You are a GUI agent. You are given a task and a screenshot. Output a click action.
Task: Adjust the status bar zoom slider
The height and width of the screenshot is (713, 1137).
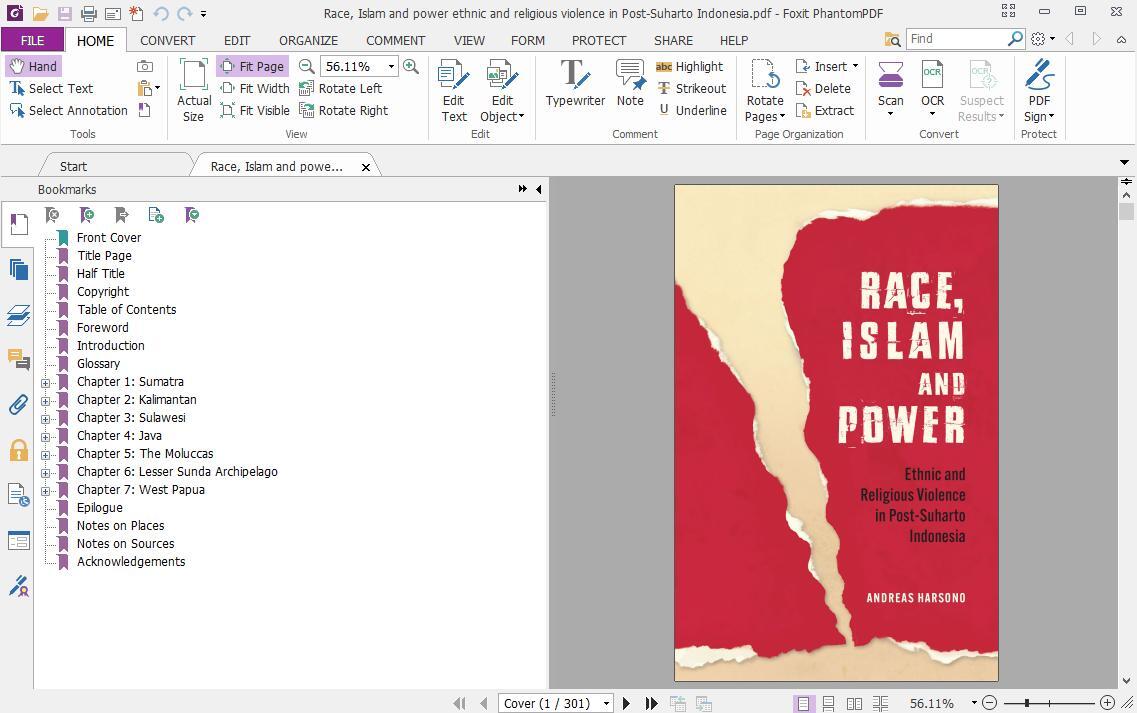pos(1027,703)
